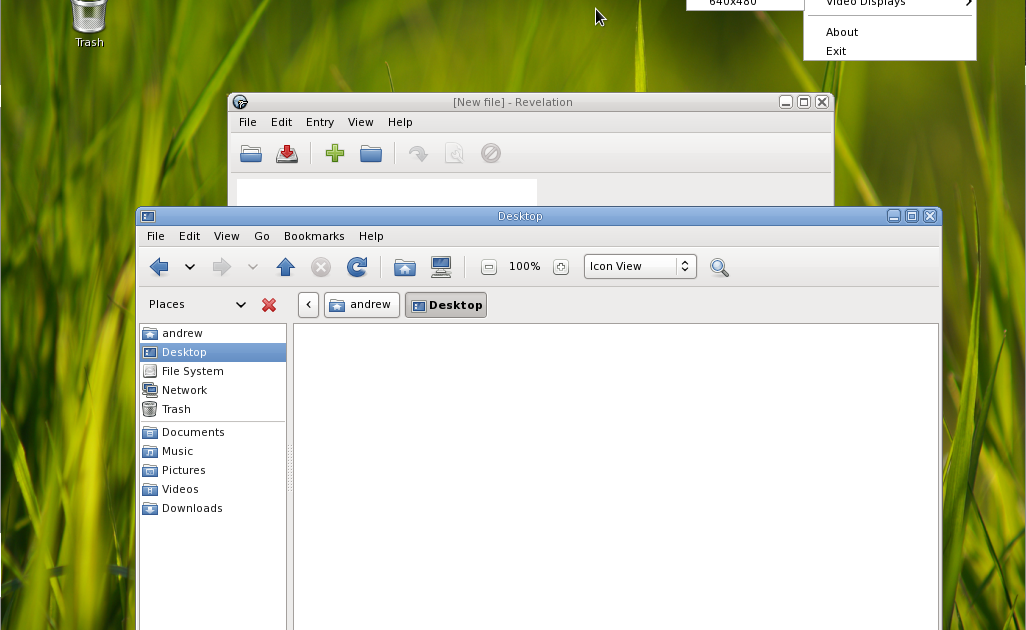
Task: Click the Add folder icon in Revelation
Action: click(371, 154)
